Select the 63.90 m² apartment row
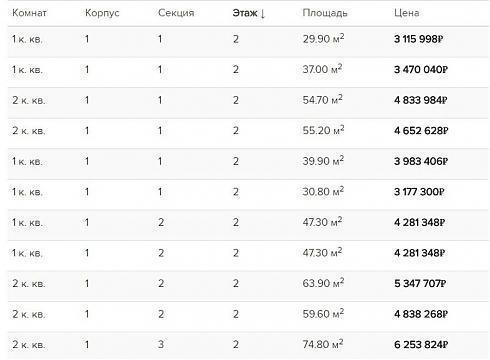 [x=249, y=283]
